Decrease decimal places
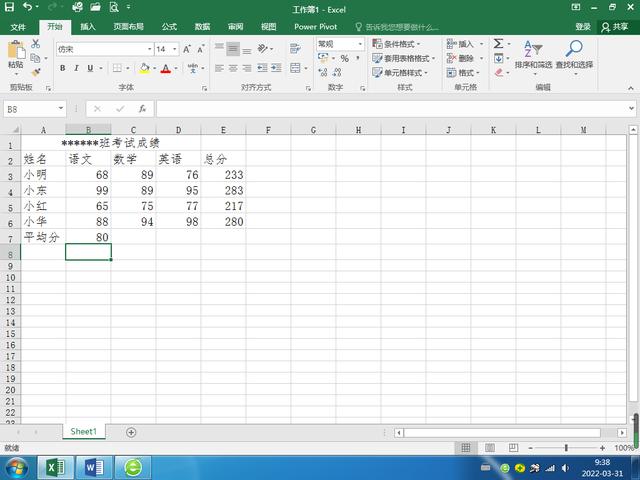This screenshot has width=640, height=480. (x=337, y=72)
